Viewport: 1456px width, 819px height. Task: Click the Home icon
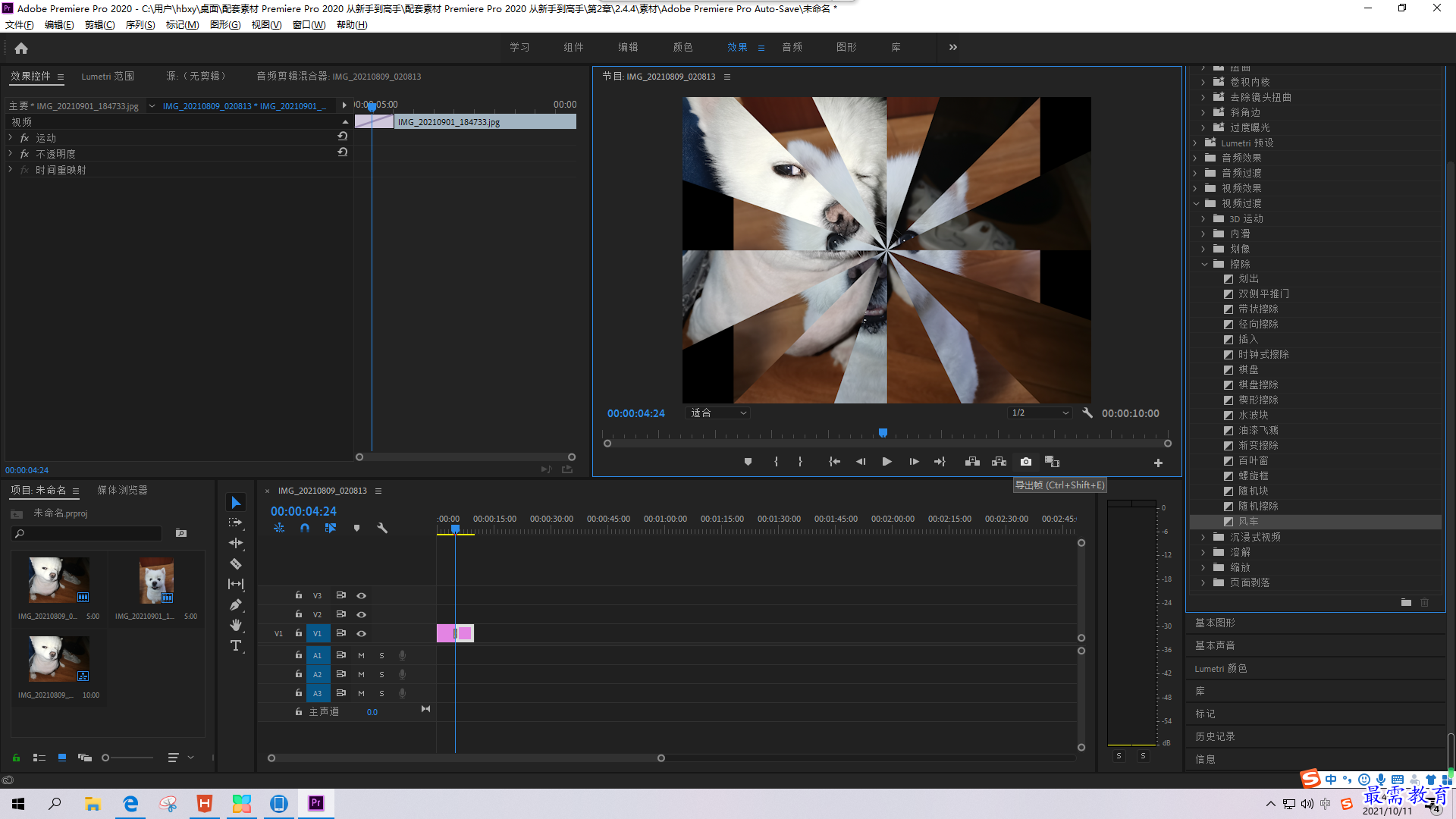point(21,48)
